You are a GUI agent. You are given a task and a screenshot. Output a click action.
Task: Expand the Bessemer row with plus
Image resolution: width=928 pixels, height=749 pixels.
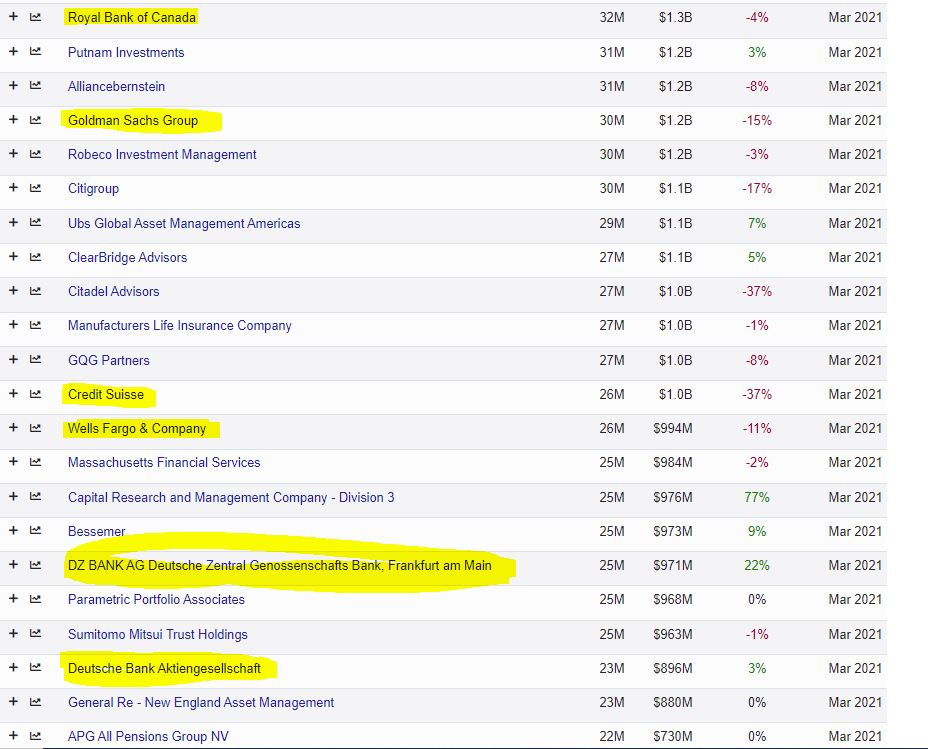(x=13, y=530)
